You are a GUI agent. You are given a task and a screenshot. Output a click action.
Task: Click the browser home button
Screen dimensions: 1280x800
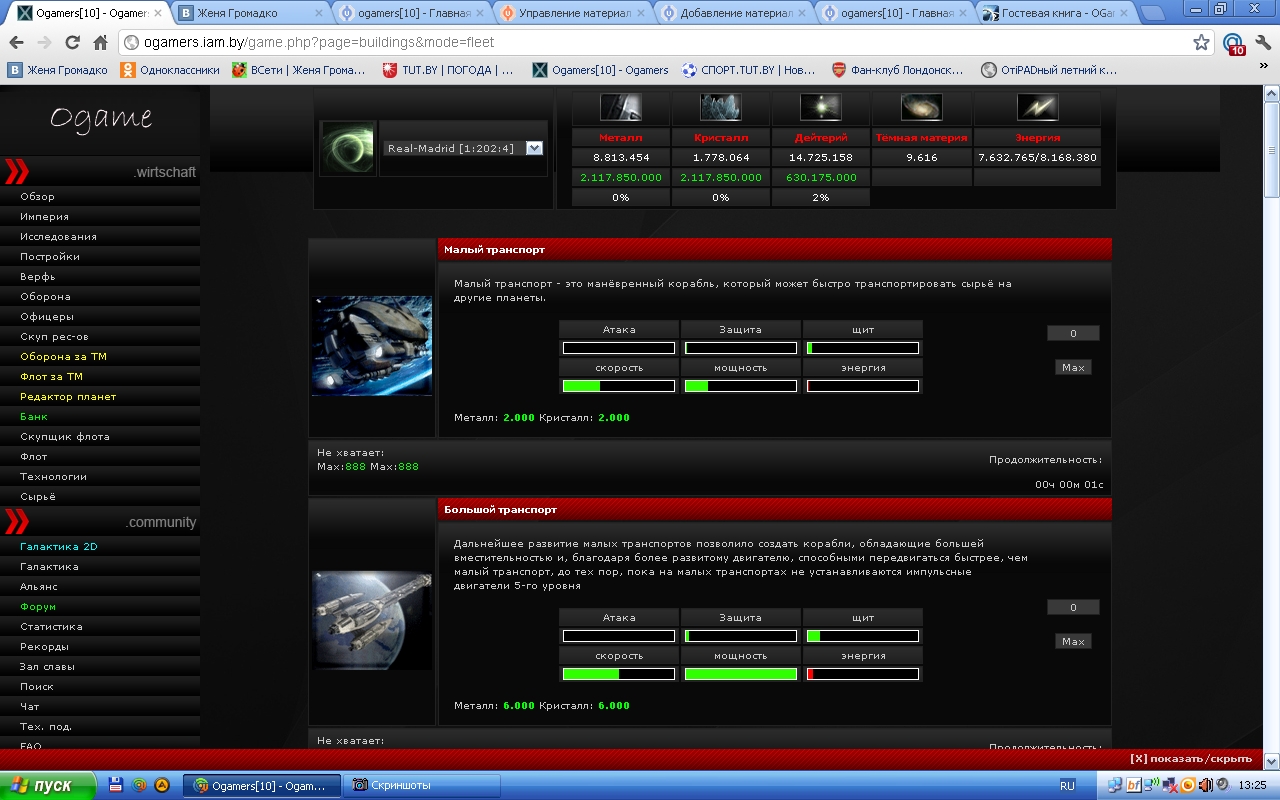click(100, 43)
